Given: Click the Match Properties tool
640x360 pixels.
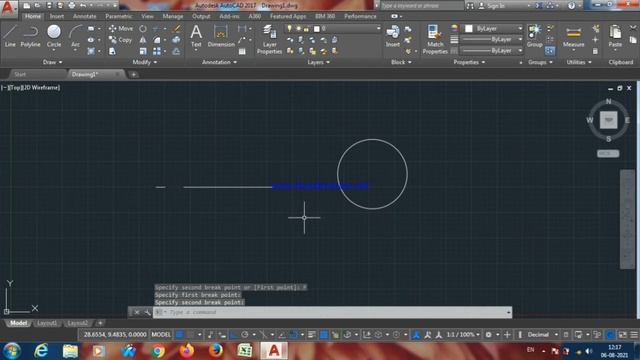Looking at the screenshot, I should pos(435,39).
